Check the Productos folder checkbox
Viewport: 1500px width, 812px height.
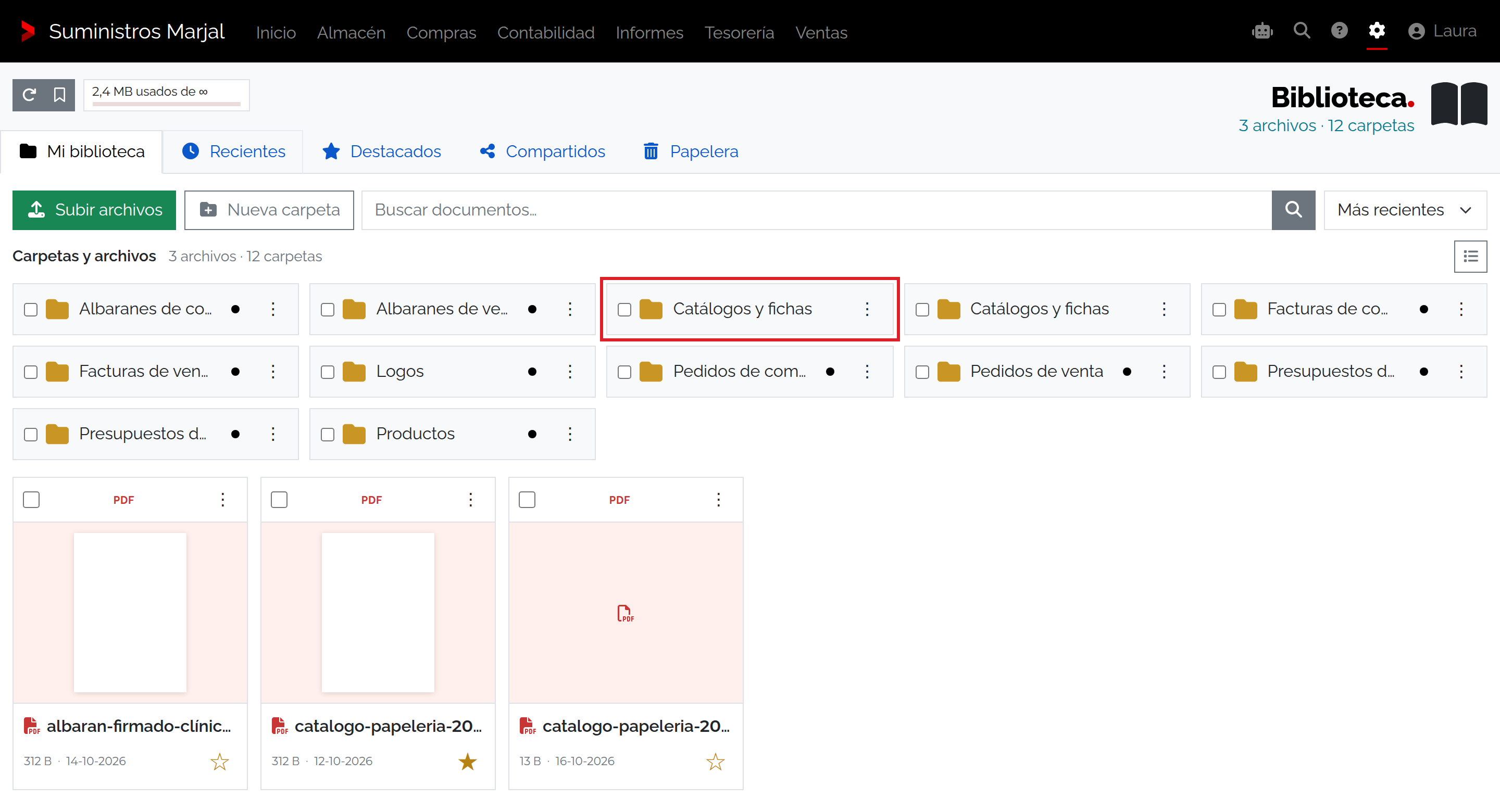[328, 434]
